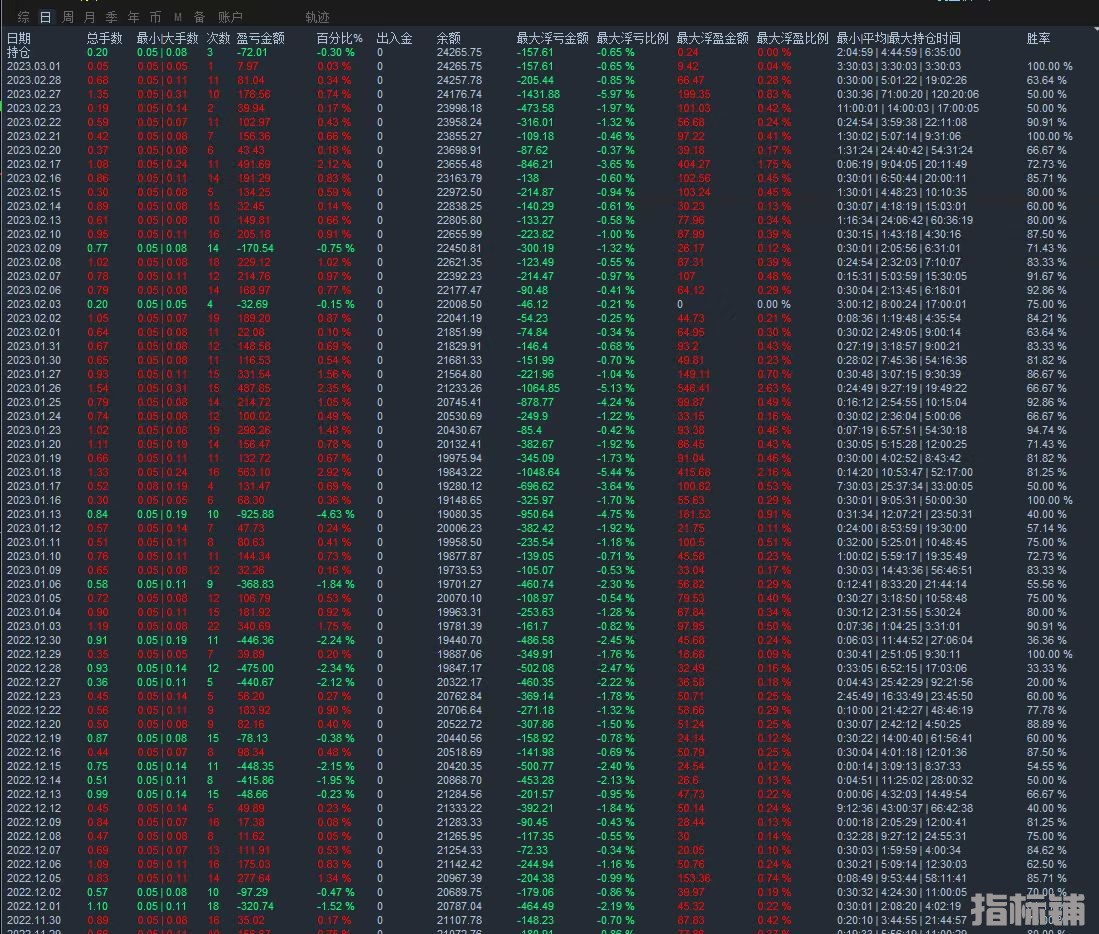The image size is (1099, 934).
Task: Open the 币 currency tab
Action: (x=155, y=17)
